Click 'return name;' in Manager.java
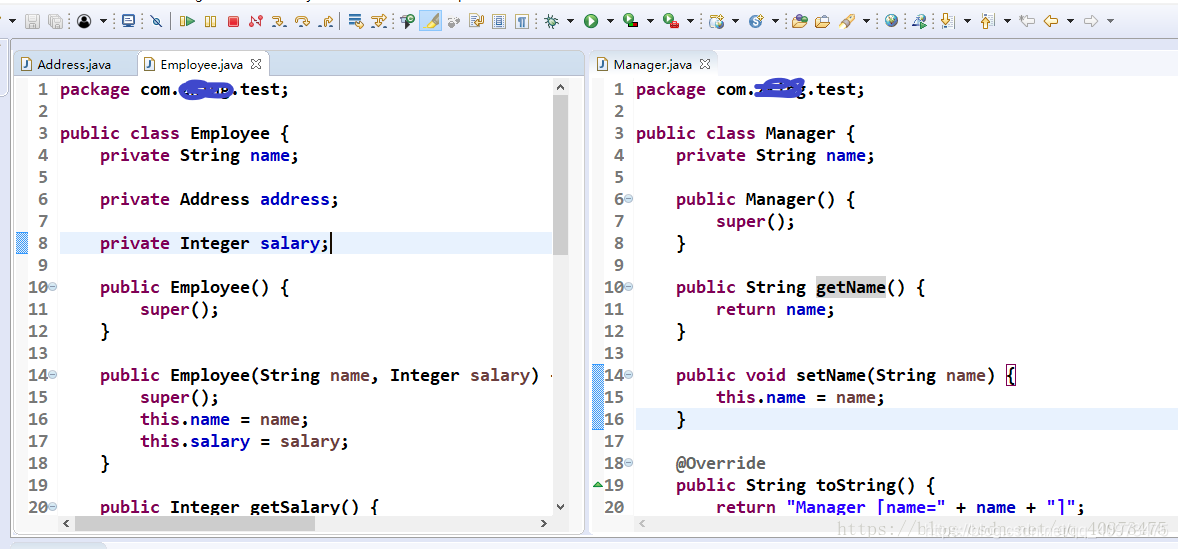 coord(775,309)
